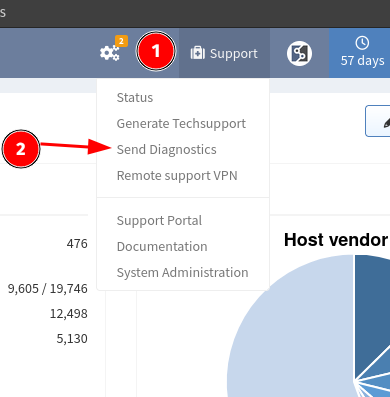Click the pencil edit button

(378, 121)
